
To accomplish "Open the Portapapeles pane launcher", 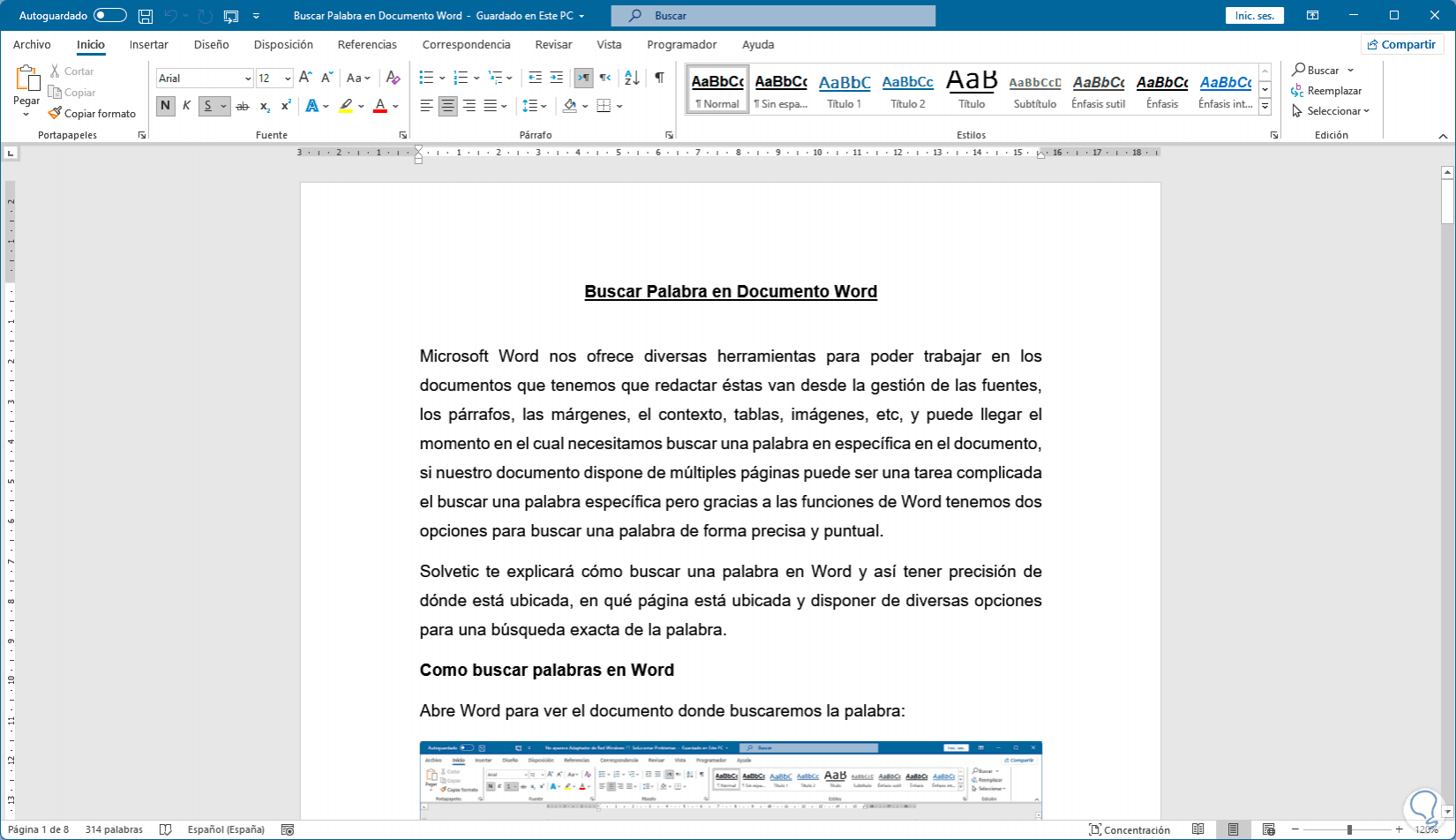I will [142, 135].
